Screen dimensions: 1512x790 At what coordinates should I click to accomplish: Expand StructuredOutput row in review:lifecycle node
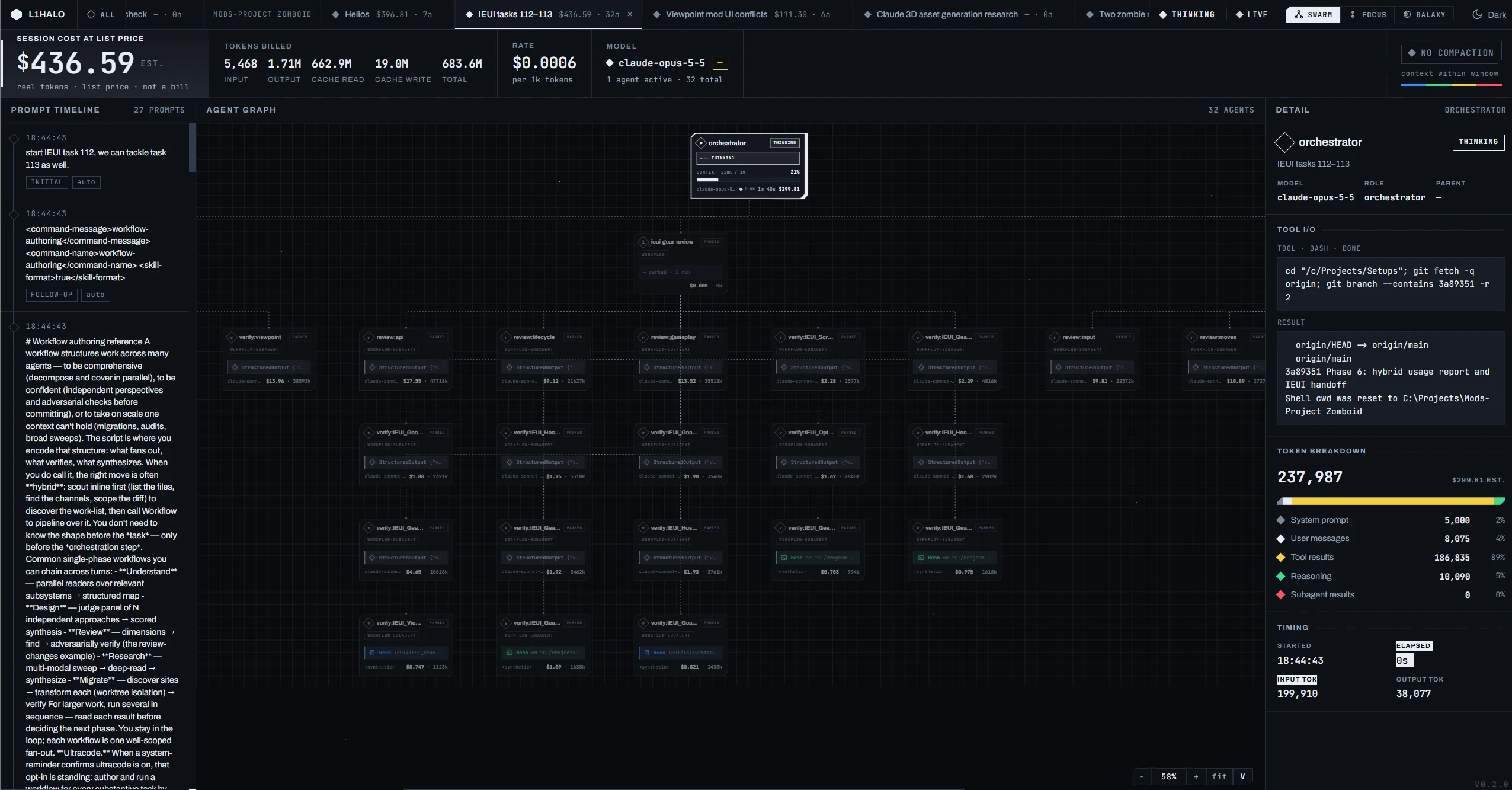coord(543,367)
